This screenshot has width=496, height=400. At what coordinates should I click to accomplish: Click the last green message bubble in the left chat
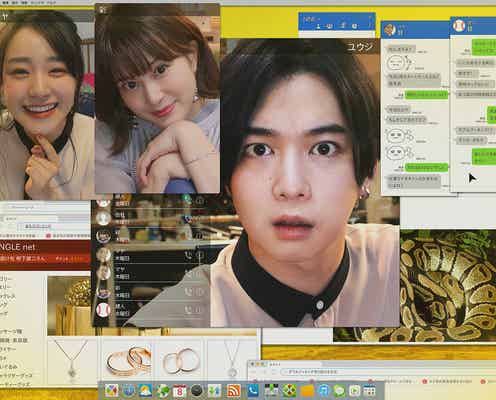(x=426, y=167)
